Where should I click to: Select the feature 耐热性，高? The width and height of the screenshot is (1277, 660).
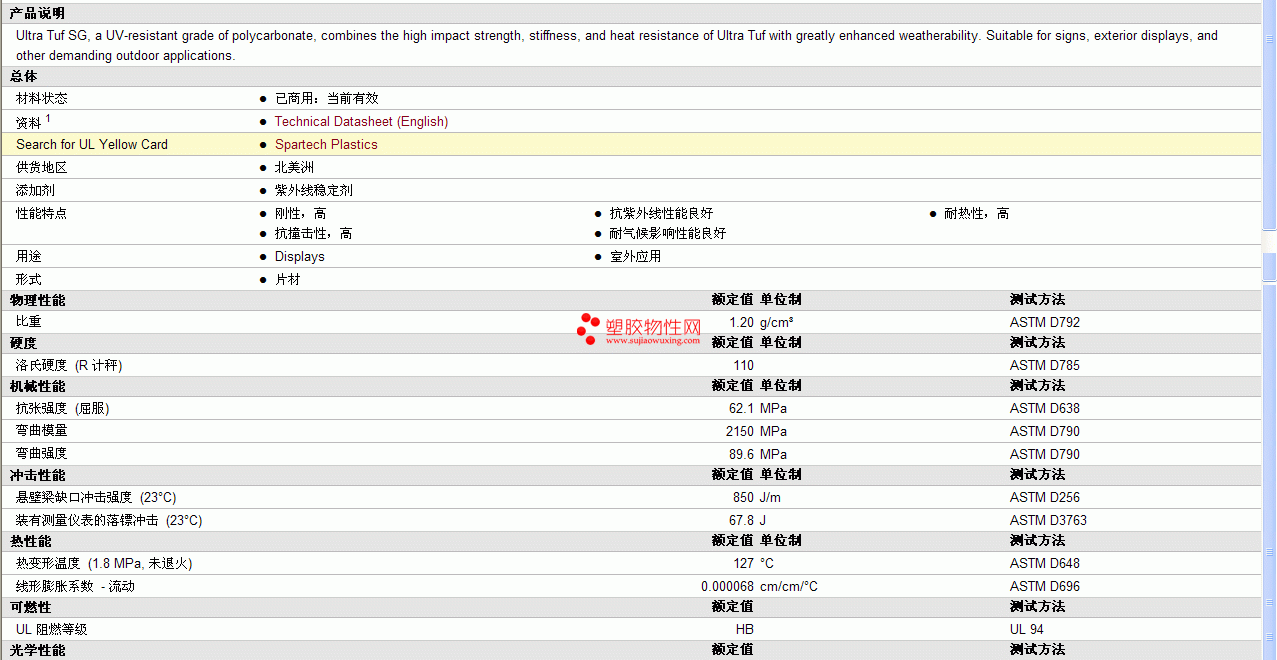point(977,213)
